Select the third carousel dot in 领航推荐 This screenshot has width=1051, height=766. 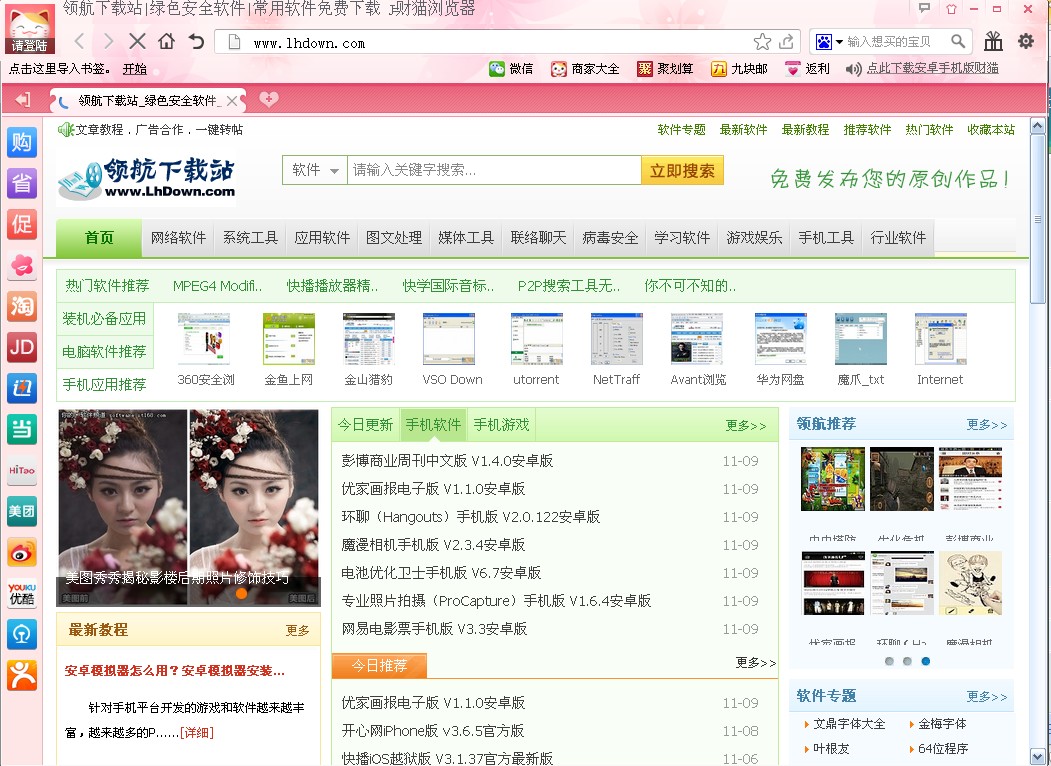click(x=926, y=661)
